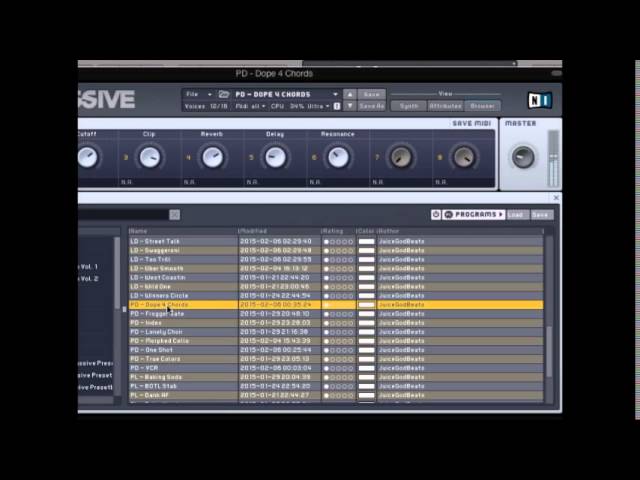Click the Native Instruments NI logo
The height and width of the screenshot is (480, 640).
(540, 100)
